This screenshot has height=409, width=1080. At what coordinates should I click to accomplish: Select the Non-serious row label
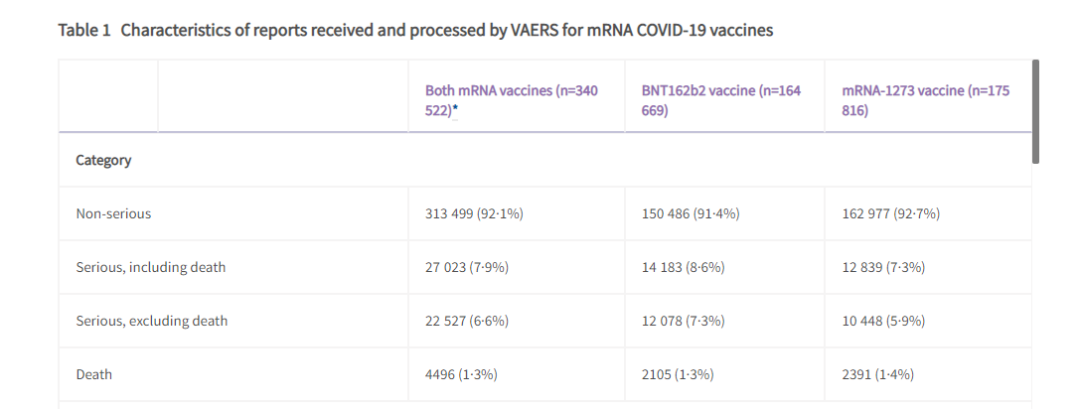(x=113, y=213)
